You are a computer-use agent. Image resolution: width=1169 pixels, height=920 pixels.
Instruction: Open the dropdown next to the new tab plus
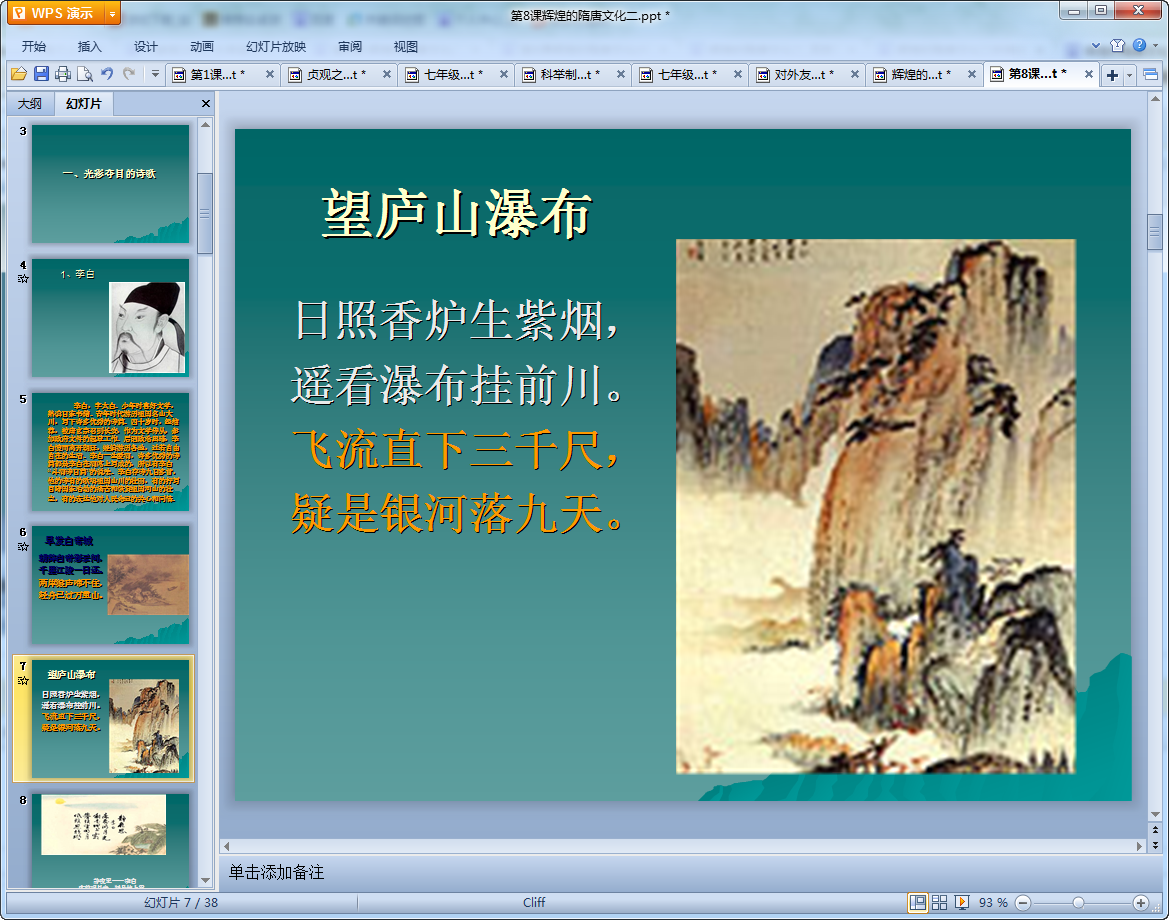(x=1129, y=75)
